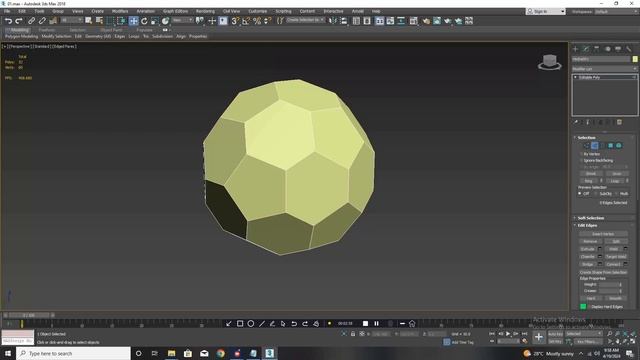
Task: Open the Workspaces Default dropdown
Action: (x=616, y=11)
